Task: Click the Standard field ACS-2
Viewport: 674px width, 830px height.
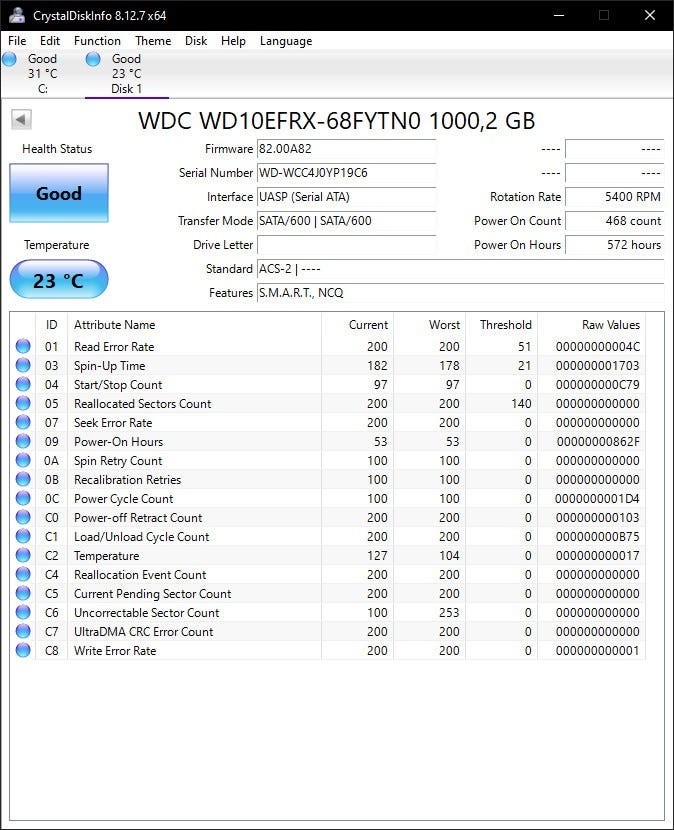Action: pos(461,268)
